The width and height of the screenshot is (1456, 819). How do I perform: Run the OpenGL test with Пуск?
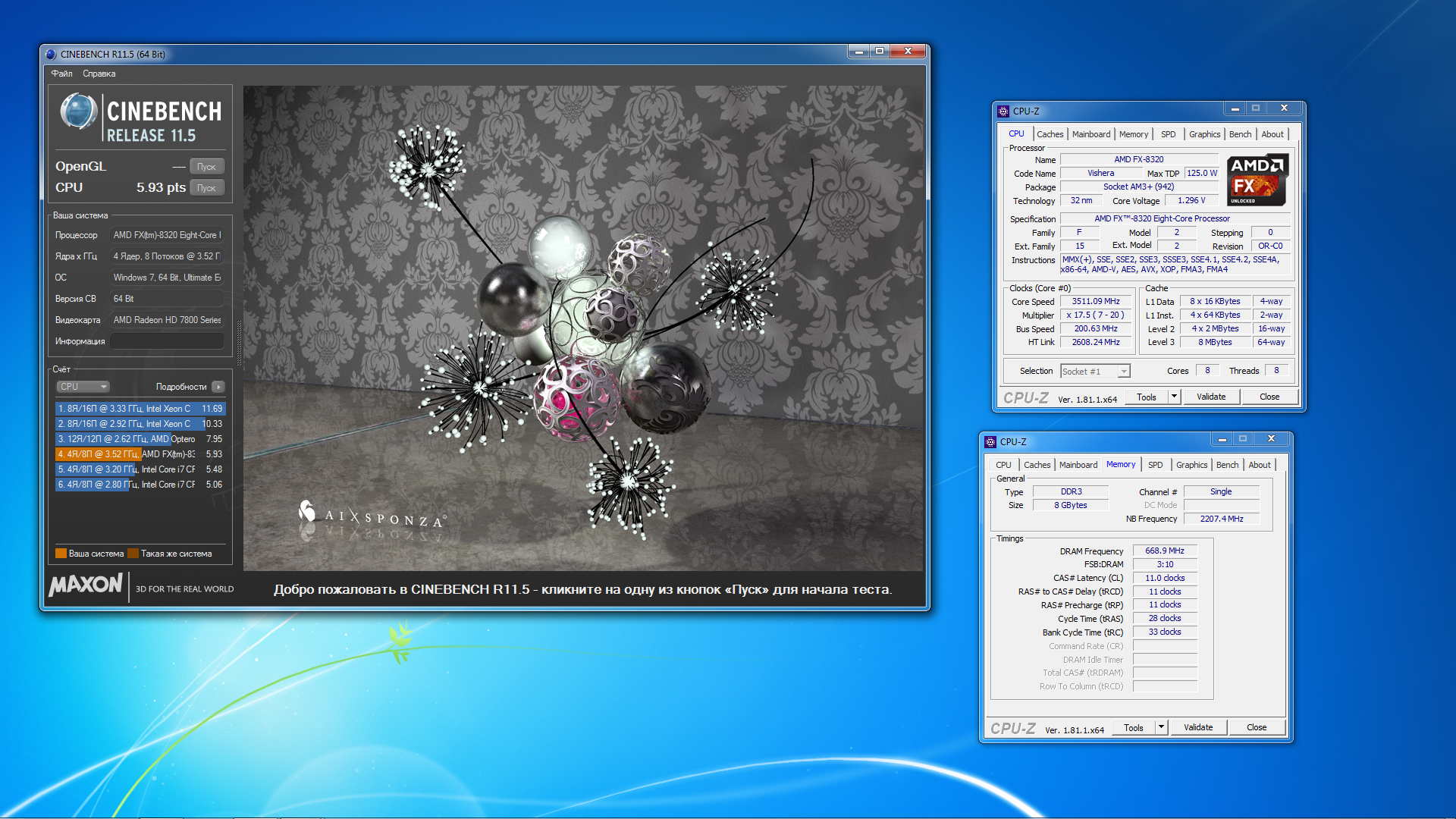[x=206, y=166]
